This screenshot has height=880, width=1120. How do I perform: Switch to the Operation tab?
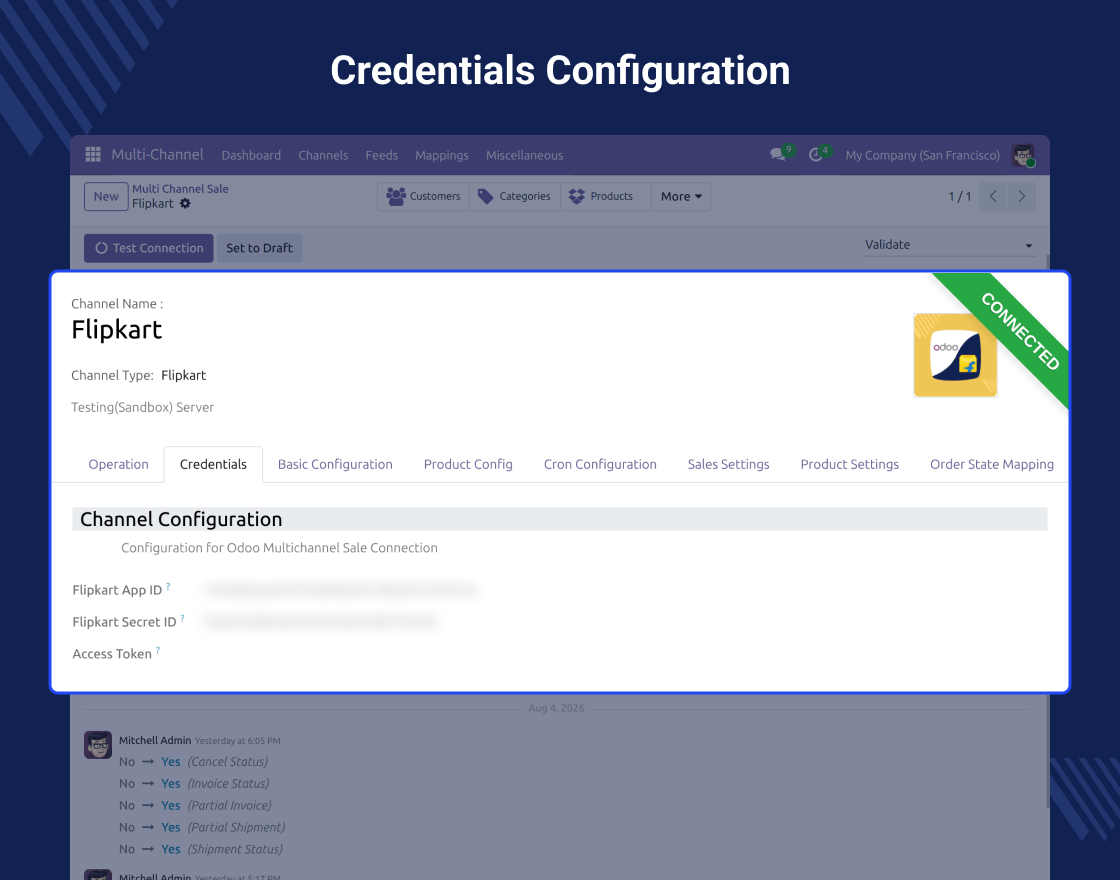[119, 464]
